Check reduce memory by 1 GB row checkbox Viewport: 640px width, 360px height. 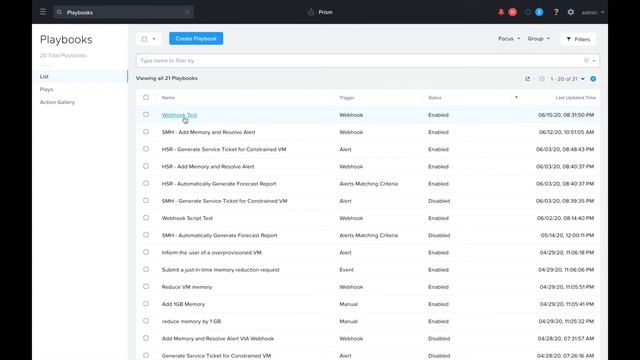[146, 321]
